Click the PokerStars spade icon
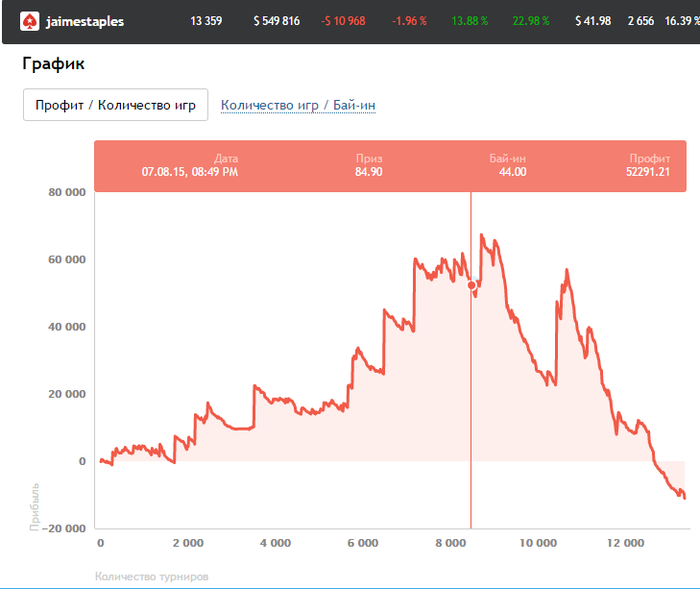This screenshot has width=700, height=589. point(29,21)
